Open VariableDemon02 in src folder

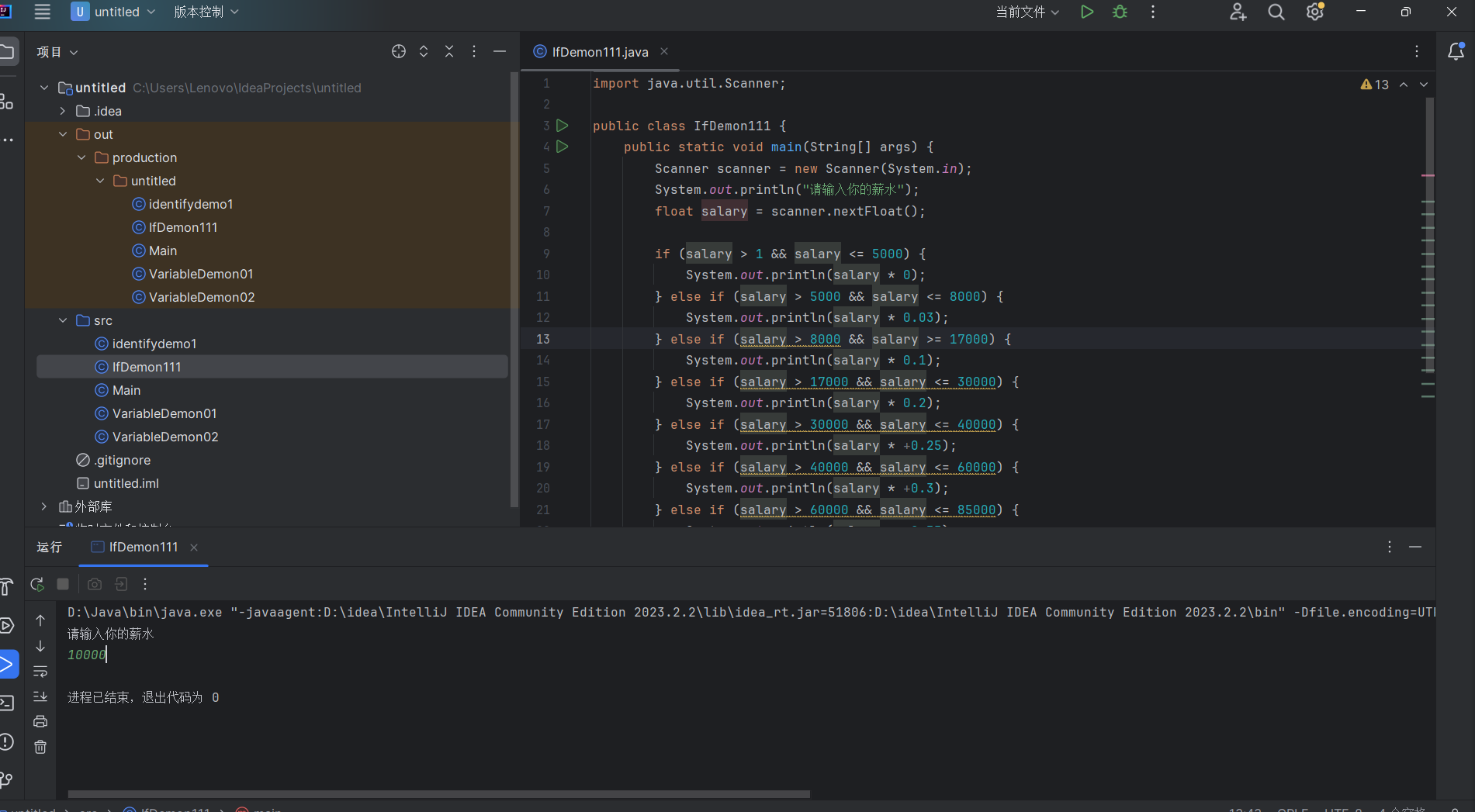[x=165, y=437]
